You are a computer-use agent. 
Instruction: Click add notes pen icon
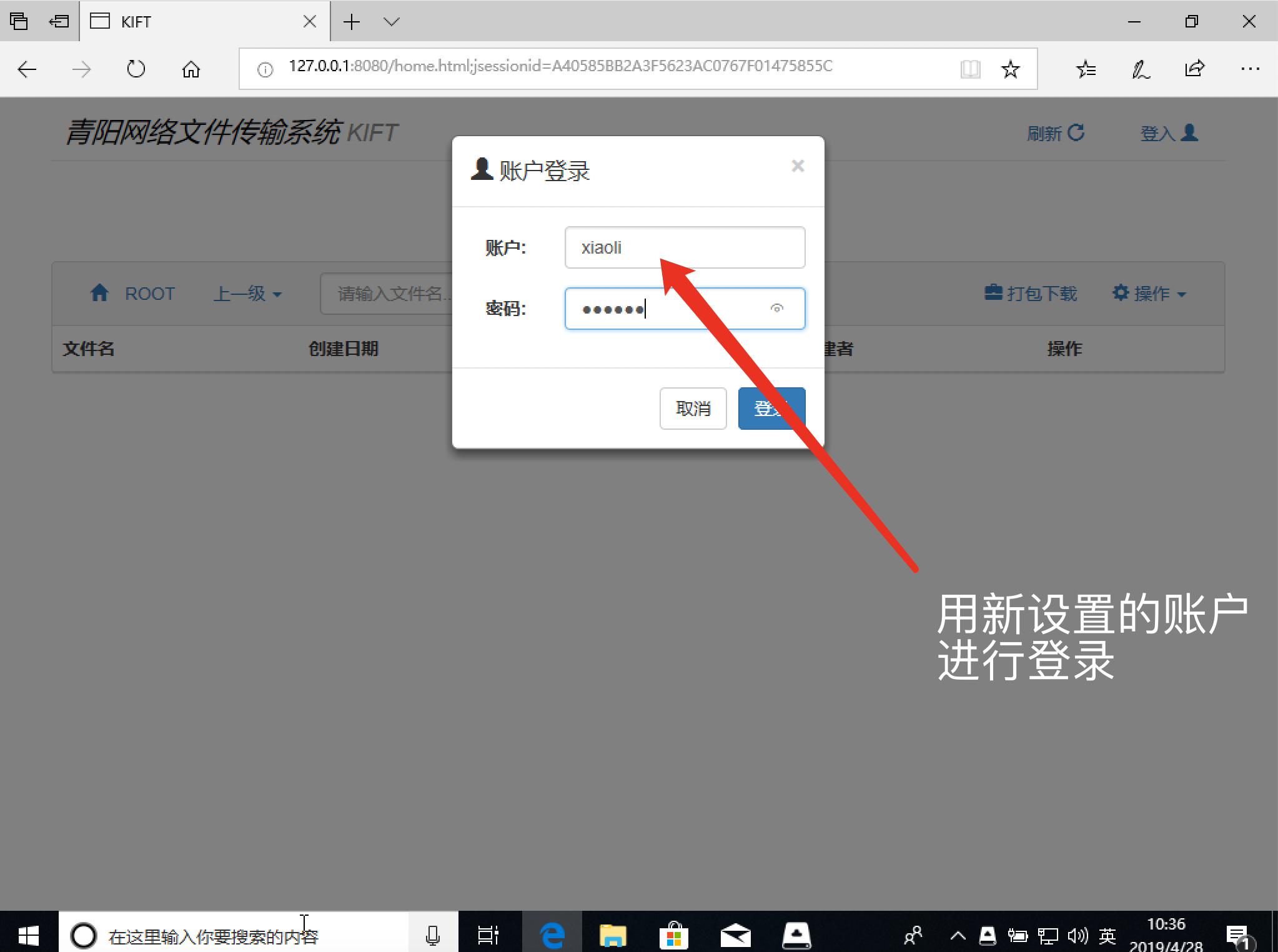[x=1141, y=69]
